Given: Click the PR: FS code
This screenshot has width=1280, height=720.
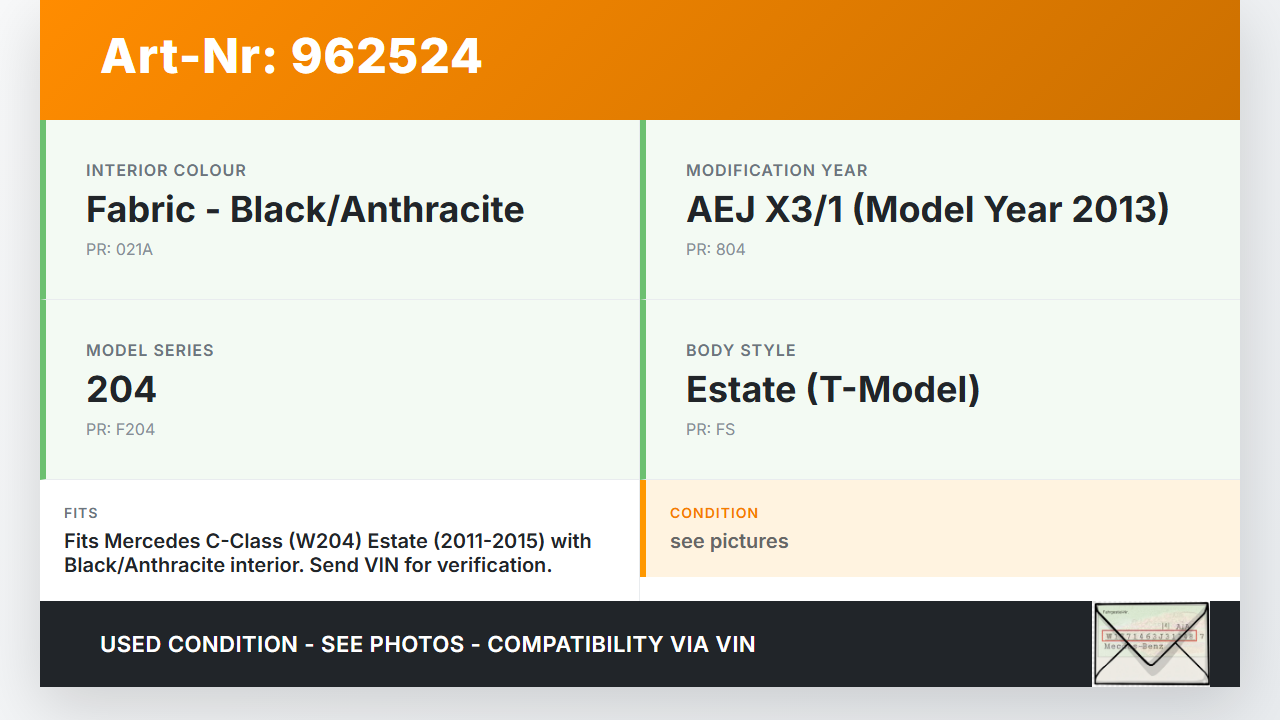Looking at the screenshot, I should click(x=710, y=430).
